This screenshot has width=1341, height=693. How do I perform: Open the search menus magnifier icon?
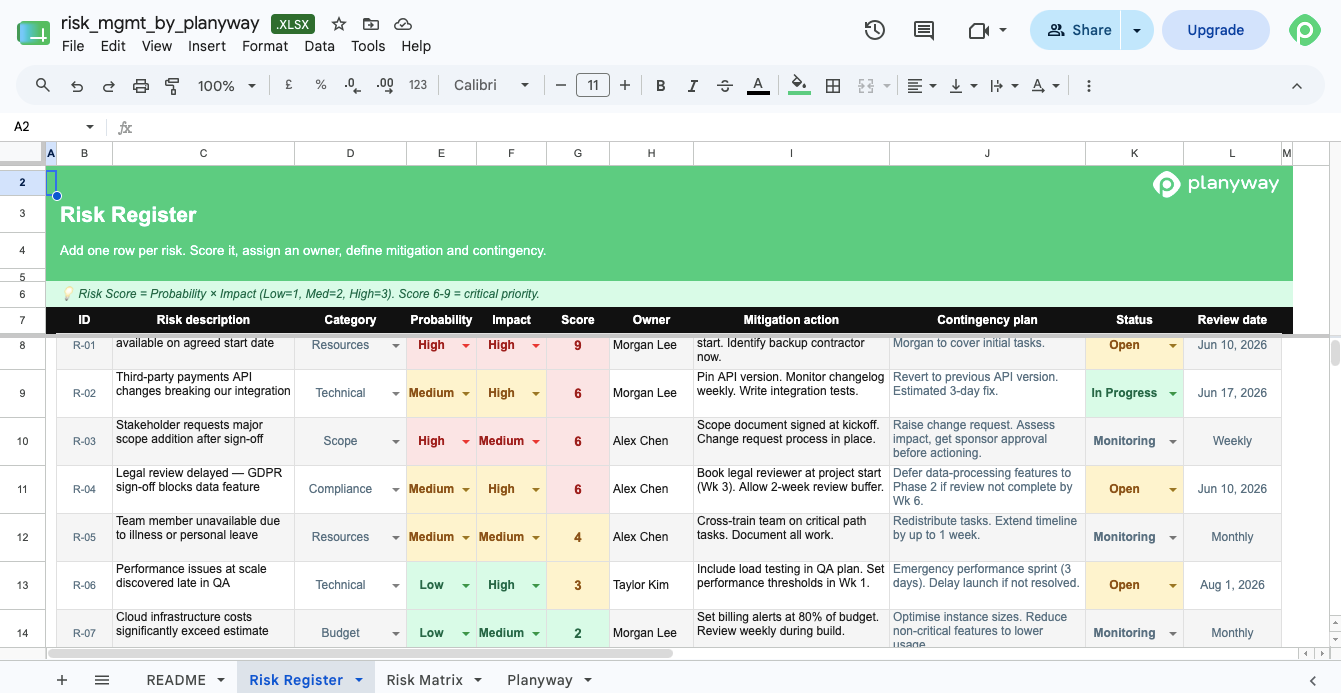tap(43, 86)
